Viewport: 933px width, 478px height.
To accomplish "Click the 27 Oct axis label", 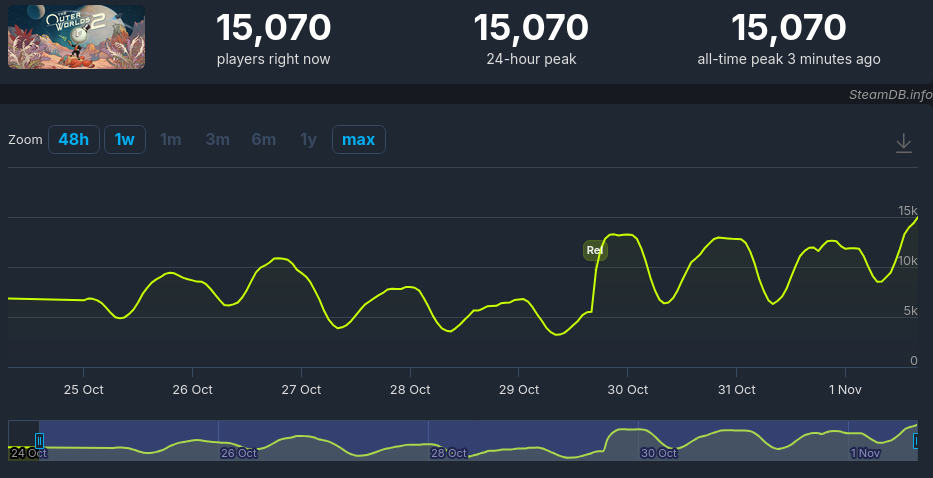I will point(301,390).
